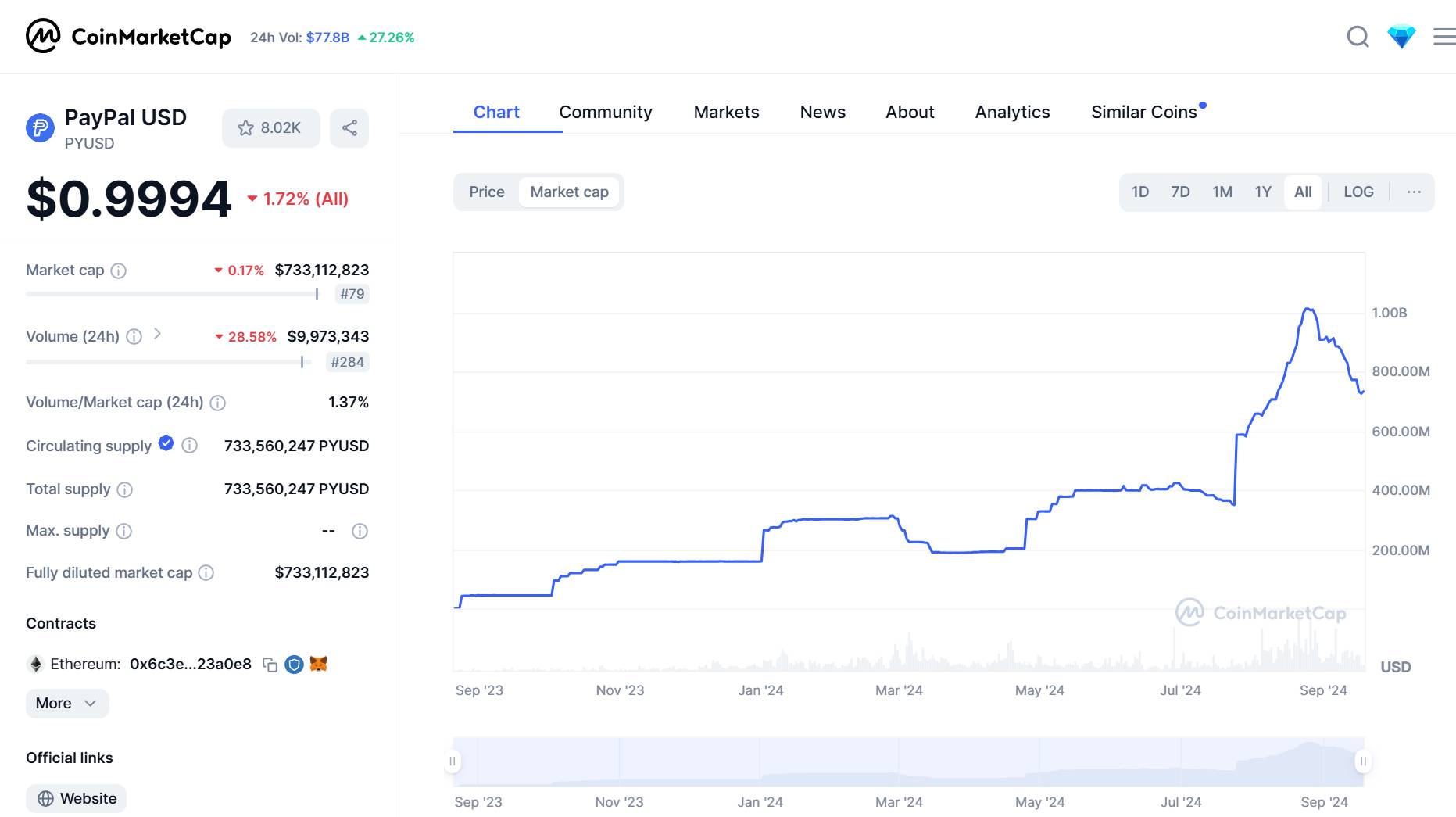Screen dimensions: 1456x817
Task: Select the 1M time range
Action: (x=1222, y=192)
